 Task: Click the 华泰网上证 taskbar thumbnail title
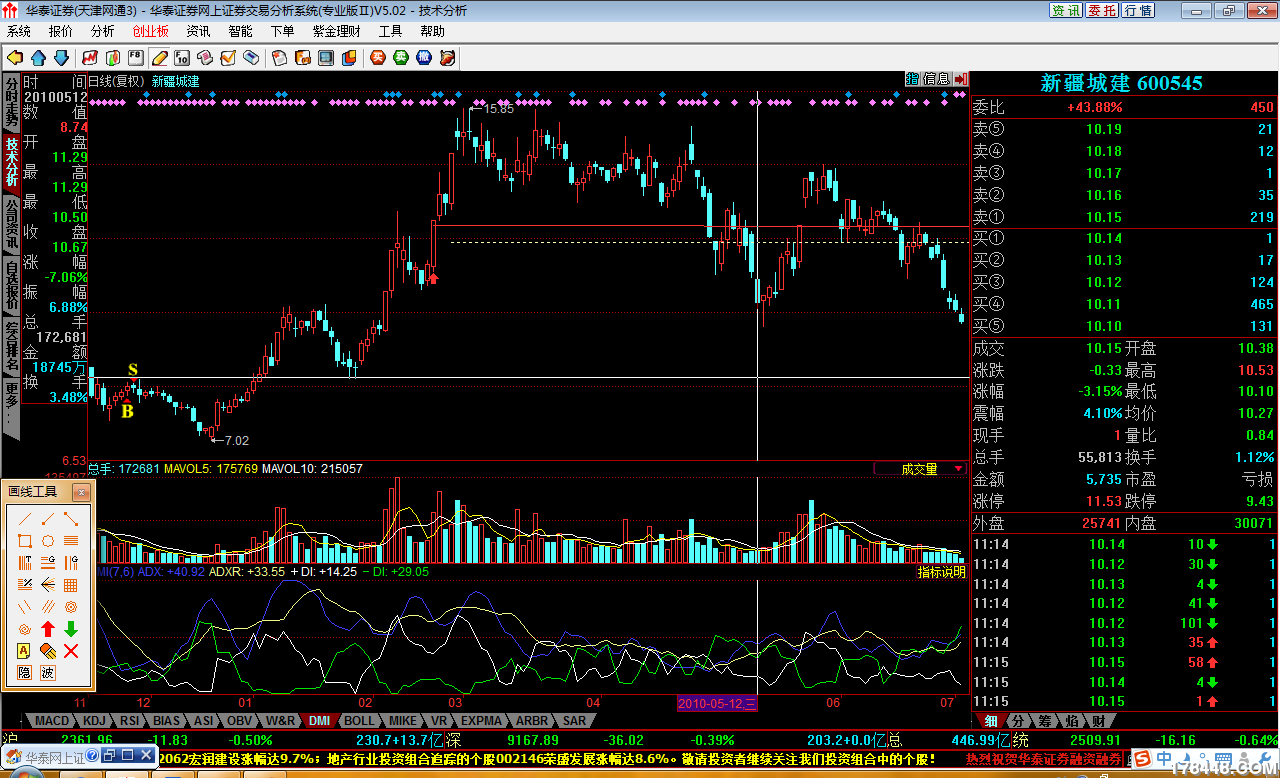(55, 758)
